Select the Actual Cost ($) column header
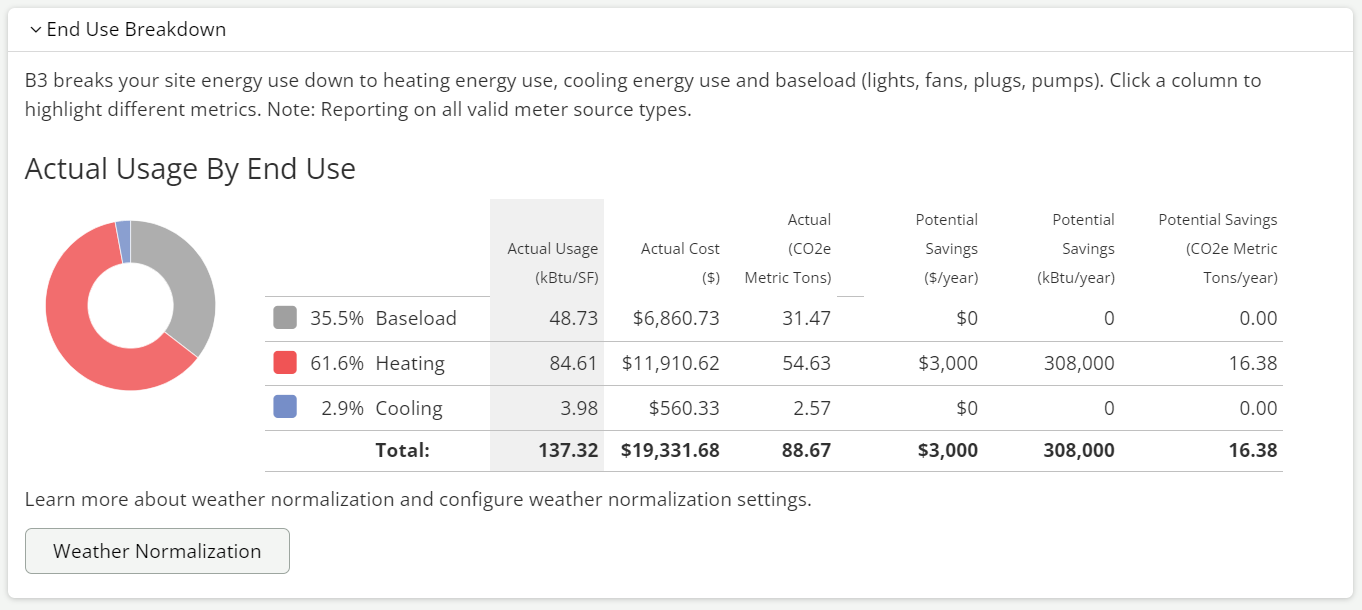1362x610 pixels. pyautogui.click(x=680, y=262)
